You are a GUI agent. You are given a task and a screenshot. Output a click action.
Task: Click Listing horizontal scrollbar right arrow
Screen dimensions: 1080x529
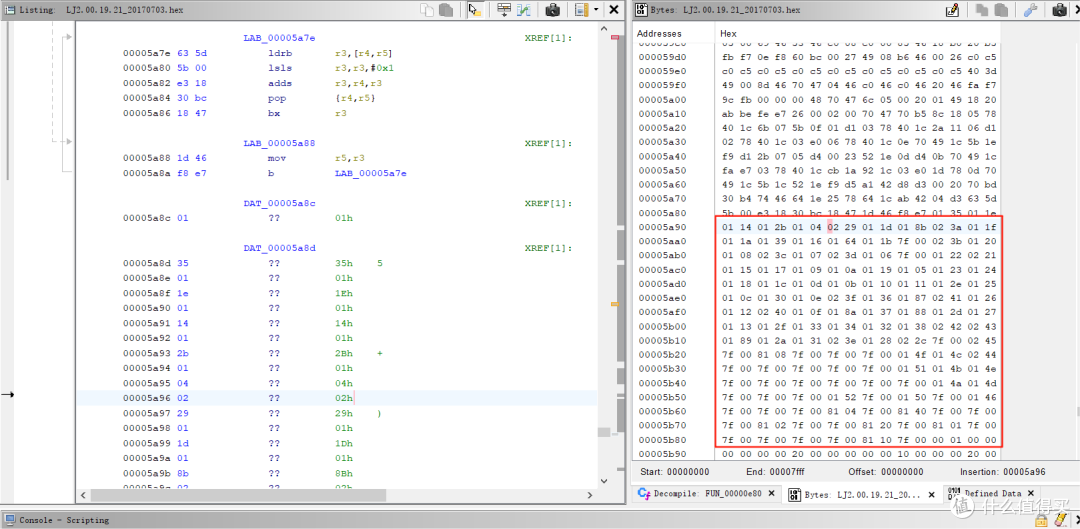[590, 495]
